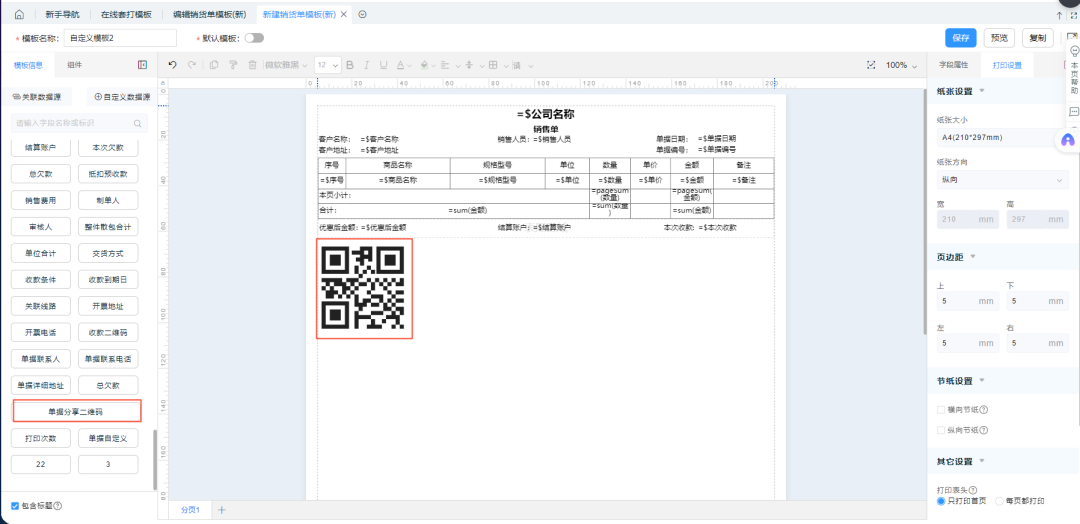
Task: Switch to the 在线套打模板 tab
Action: tap(126, 14)
